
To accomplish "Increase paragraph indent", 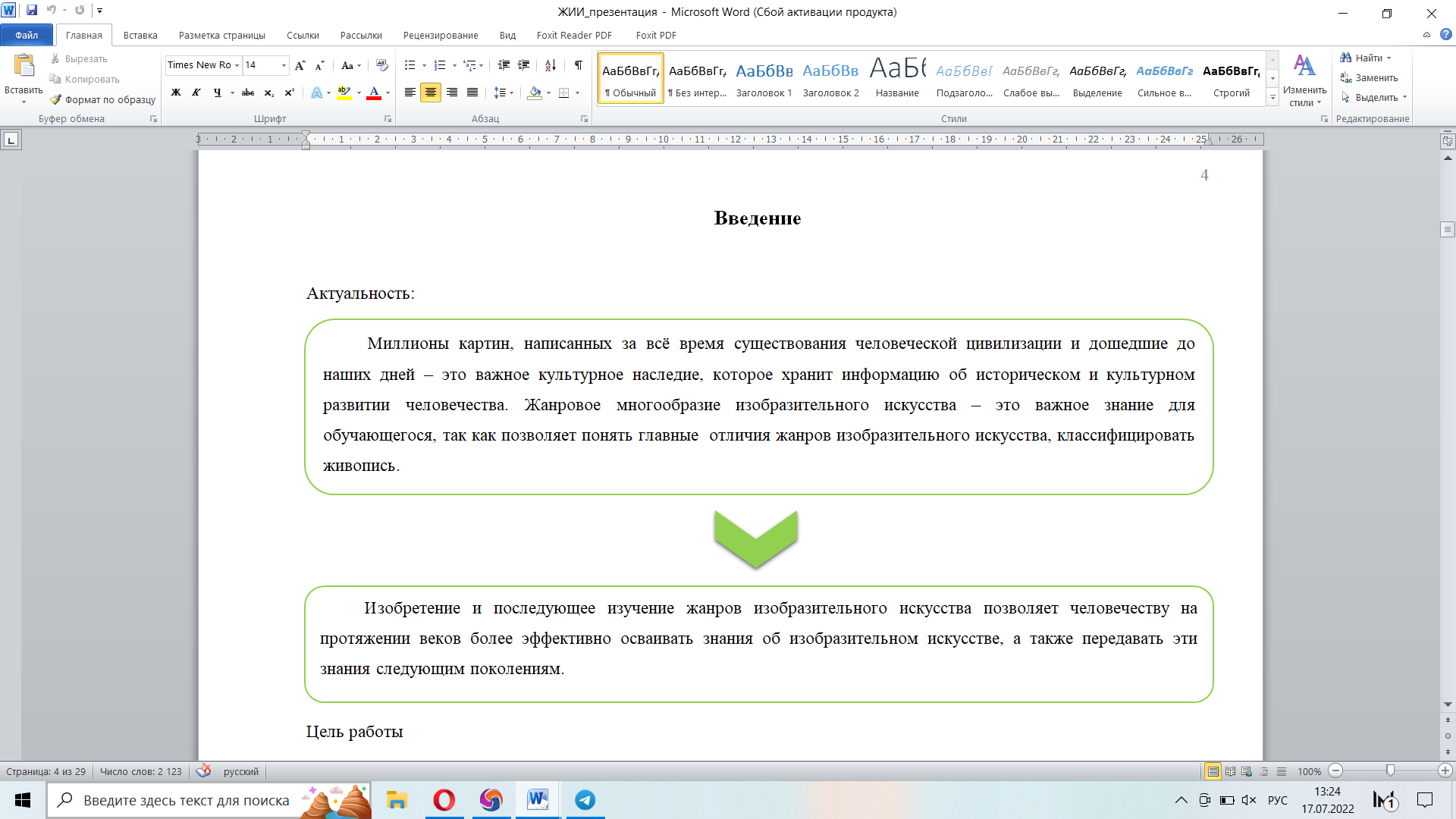I will 523,65.
